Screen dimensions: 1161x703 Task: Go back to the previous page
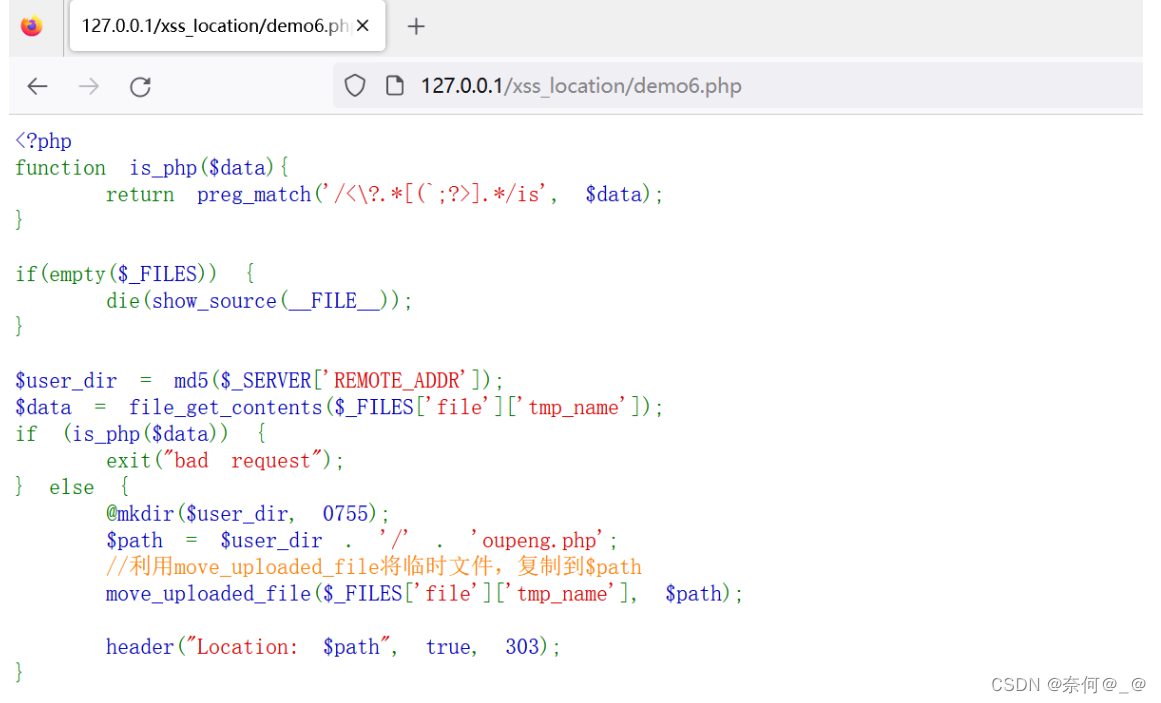tap(37, 87)
